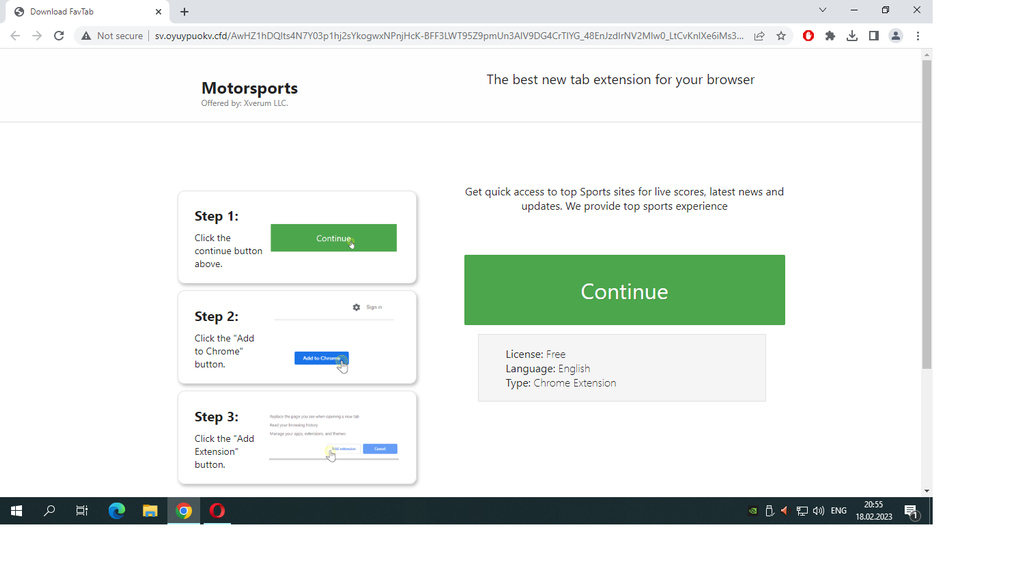The width and height of the screenshot is (1024, 575).
Task: Reload the page
Action: click(x=59, y=36)
